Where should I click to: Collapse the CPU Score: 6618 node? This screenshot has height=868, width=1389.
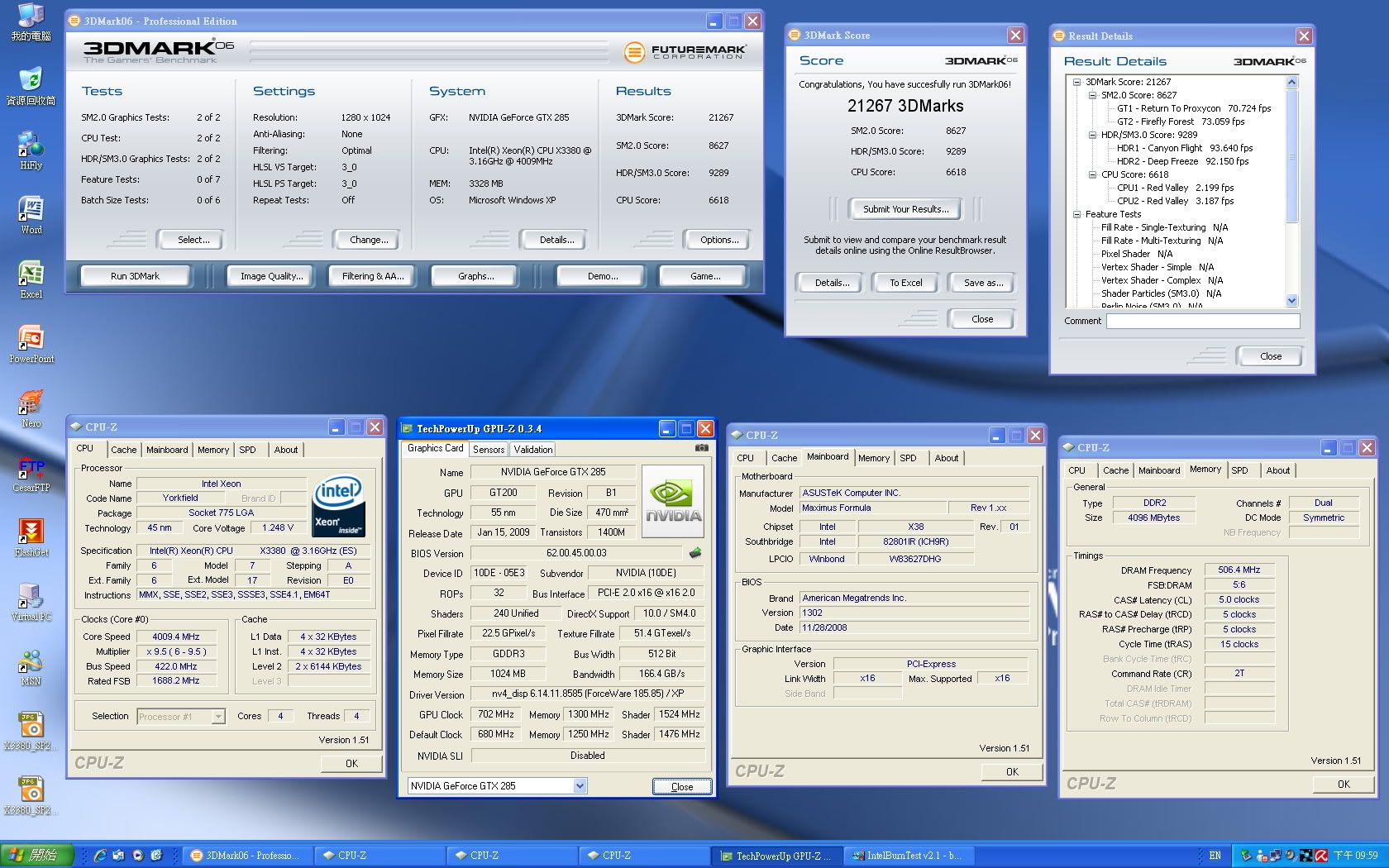click(1092, 174)
